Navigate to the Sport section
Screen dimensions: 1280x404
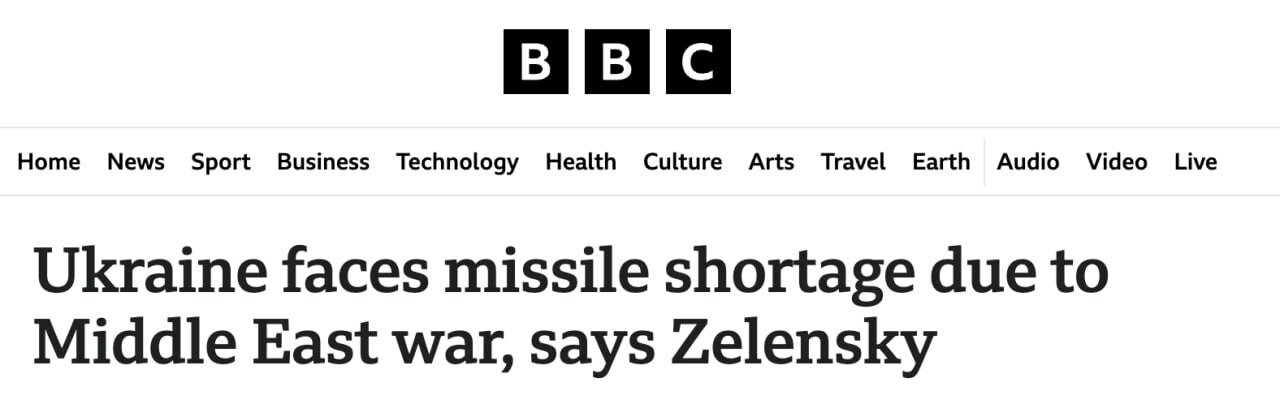(x=221, y=162)
